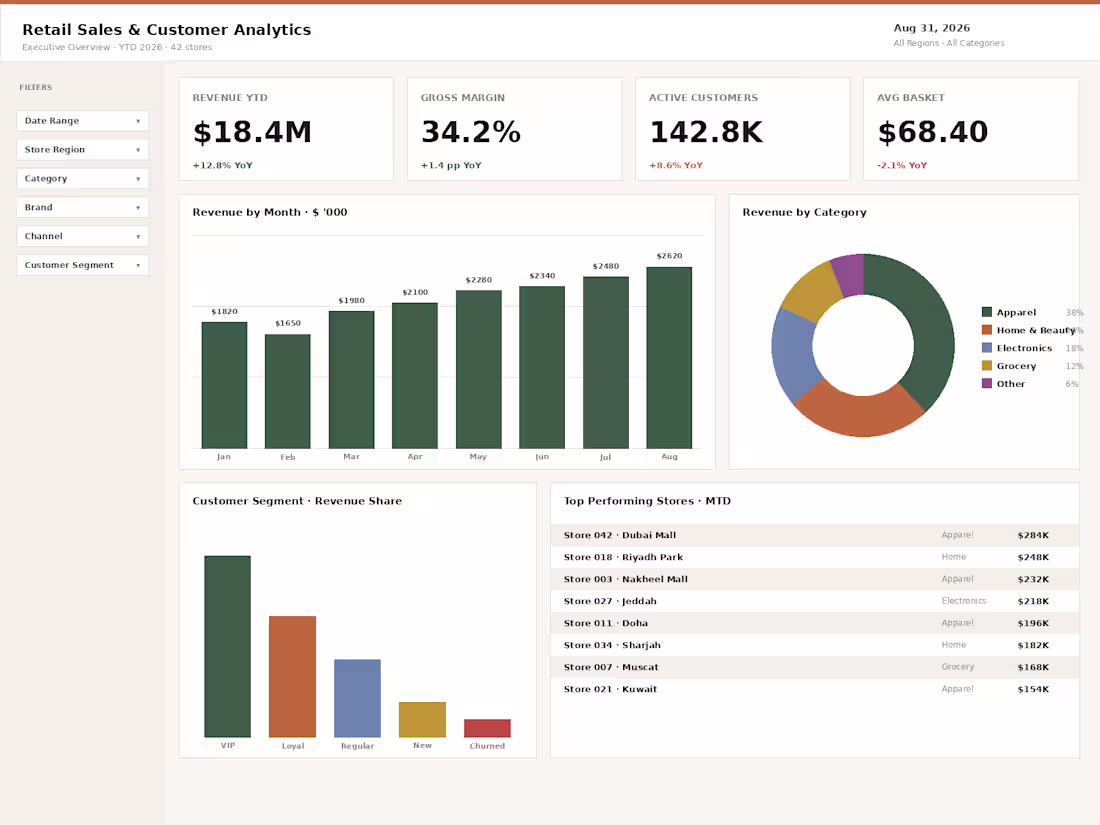Click the Grocery legend color swatch
The image size is (1100, 825).
point(987,365)
